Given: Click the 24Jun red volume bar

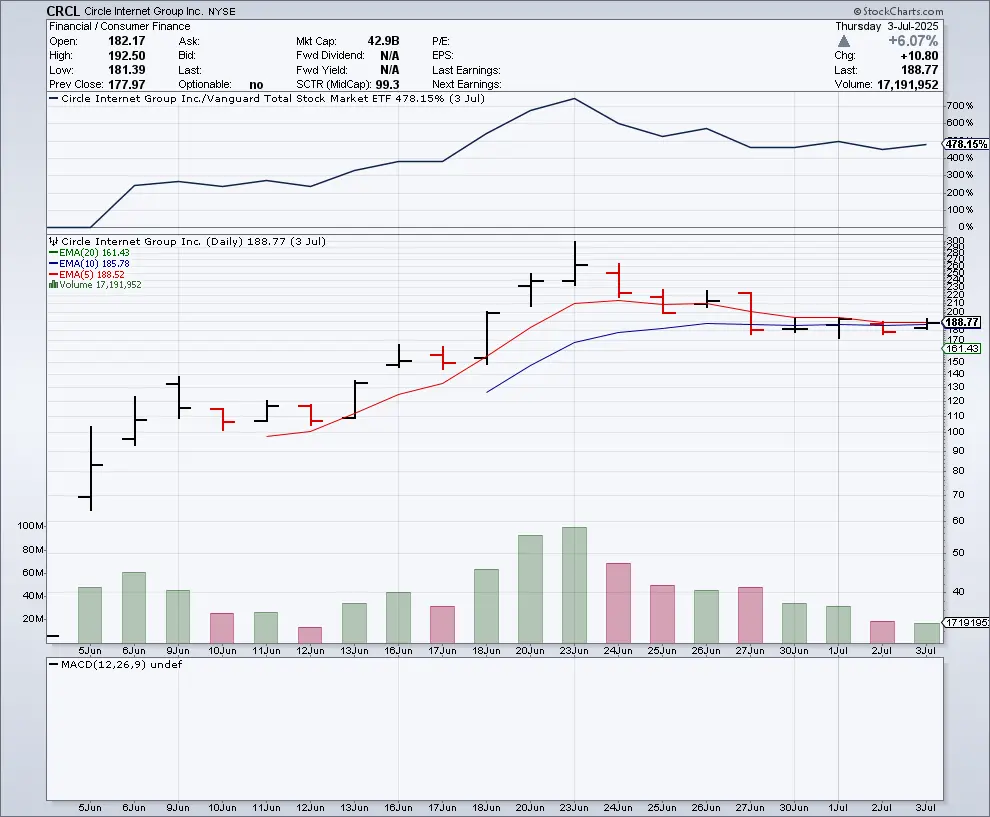Looking at the screenshot, I should point(618,602).
